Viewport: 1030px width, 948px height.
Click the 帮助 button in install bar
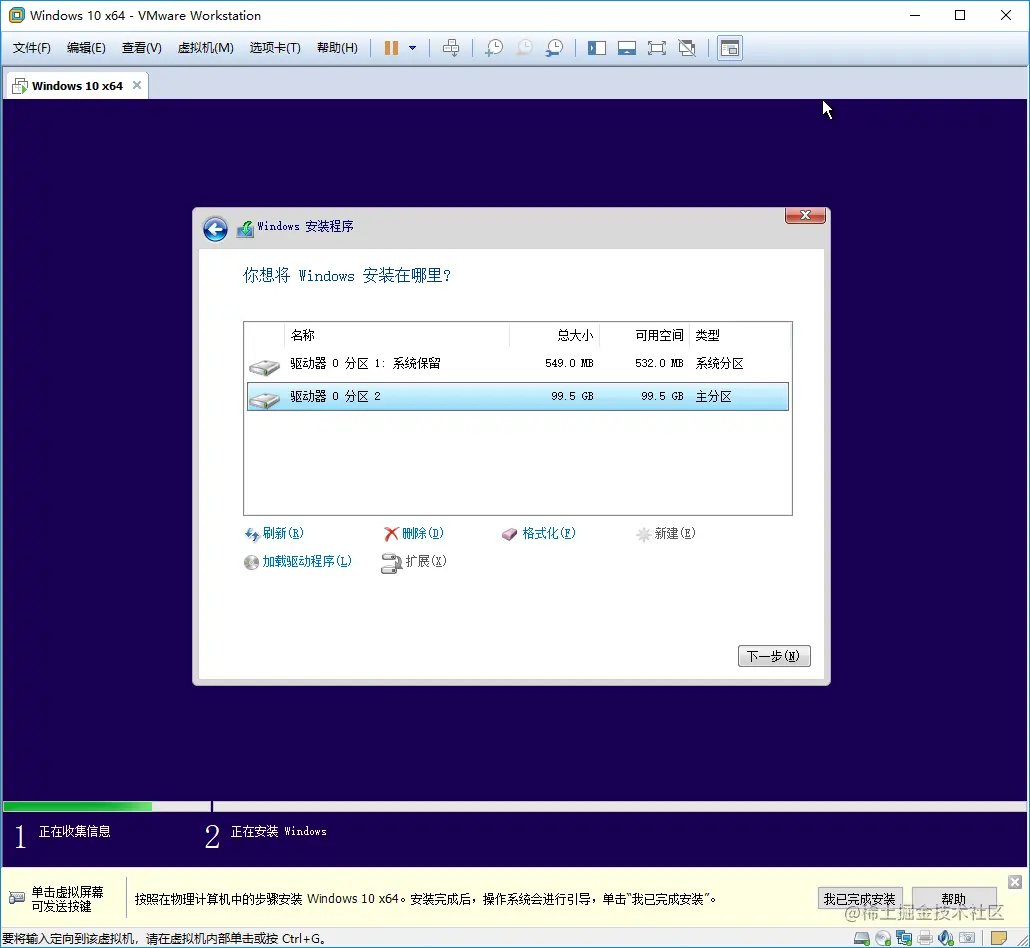(x=954, y=899)
